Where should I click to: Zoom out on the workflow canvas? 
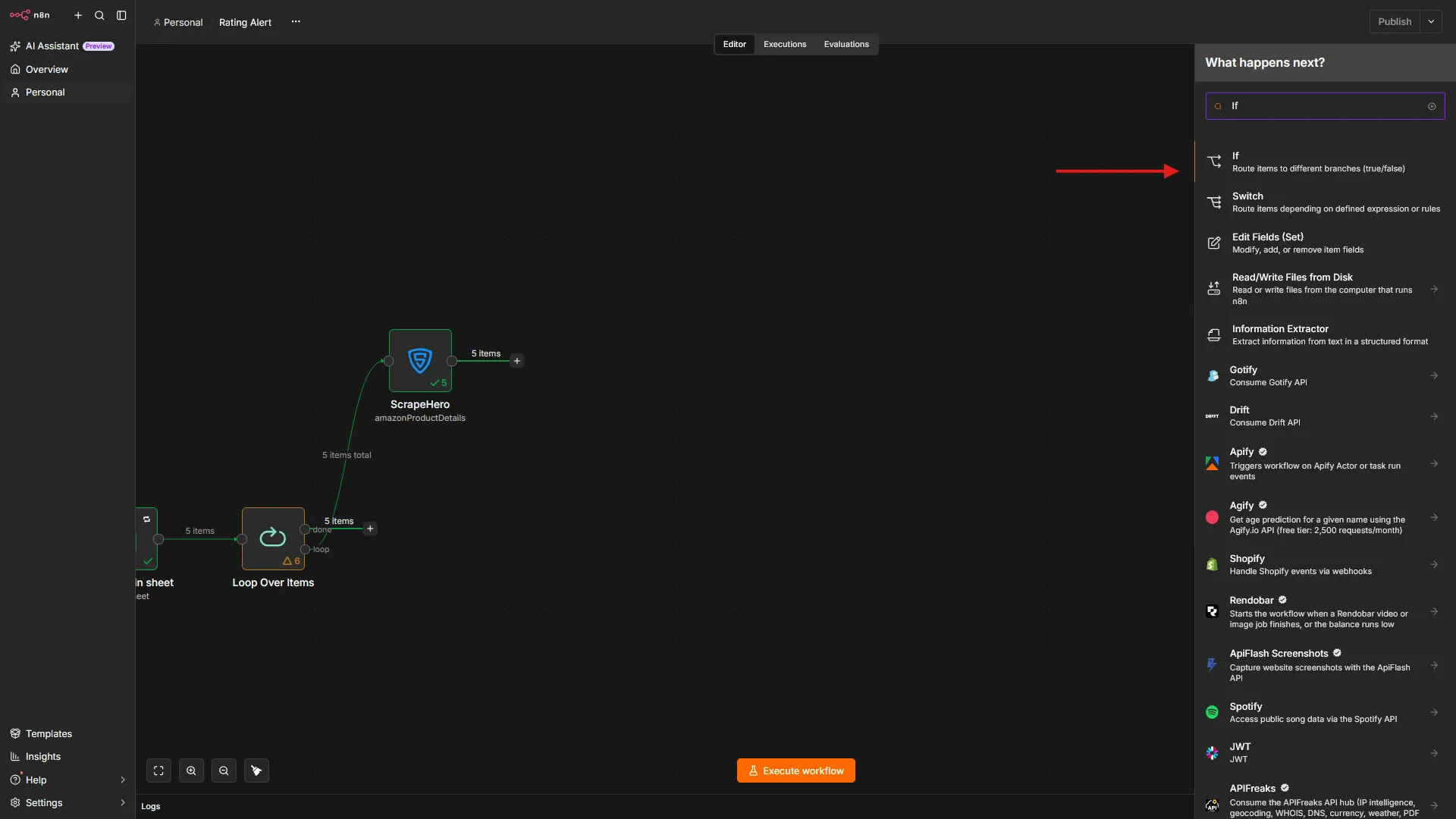click(224, 770)
